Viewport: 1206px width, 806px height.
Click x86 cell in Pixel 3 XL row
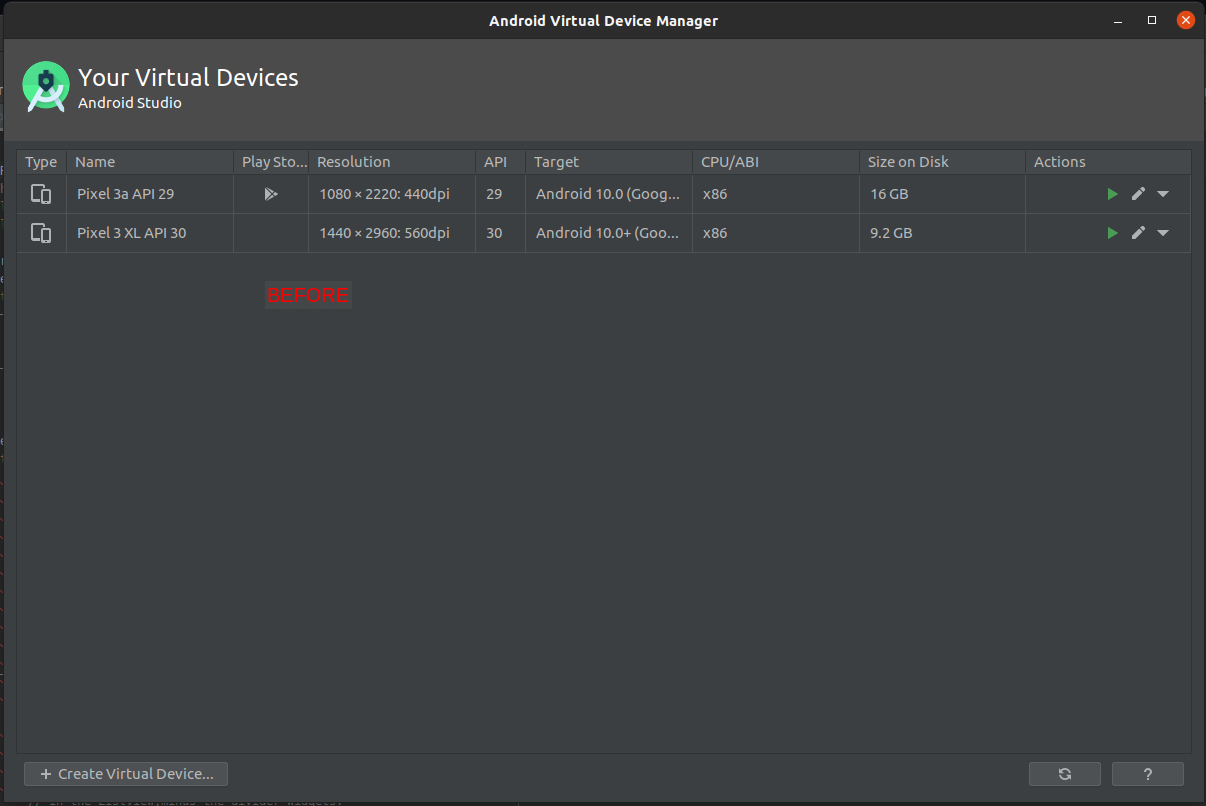776,233
